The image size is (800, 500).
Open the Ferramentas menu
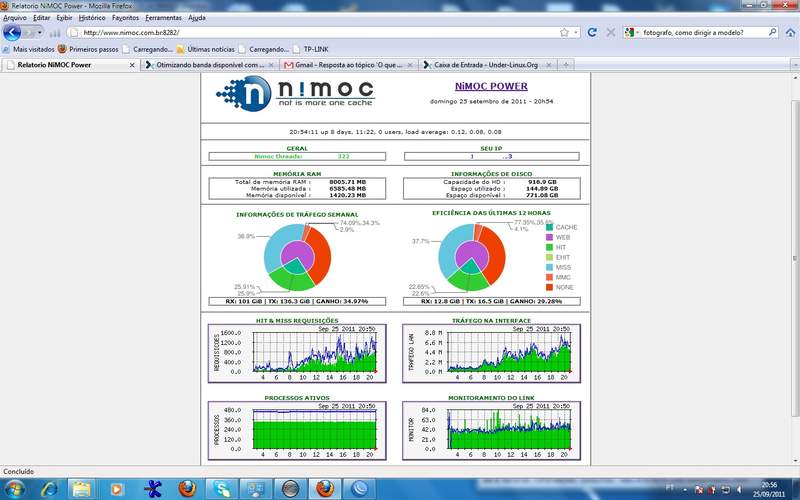tap(163, 18)
